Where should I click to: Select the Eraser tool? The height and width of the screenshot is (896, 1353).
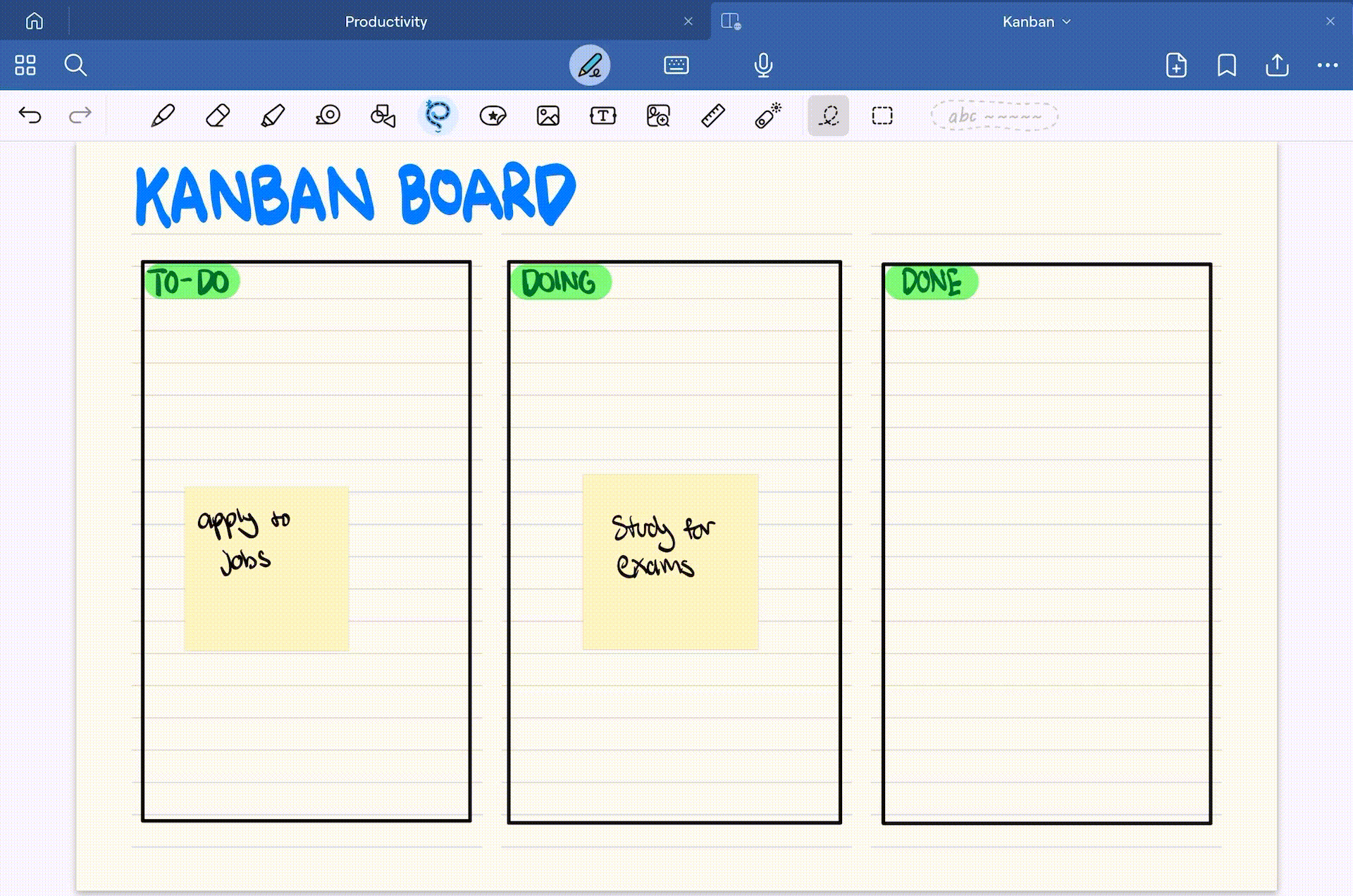[x=218, y=116]
